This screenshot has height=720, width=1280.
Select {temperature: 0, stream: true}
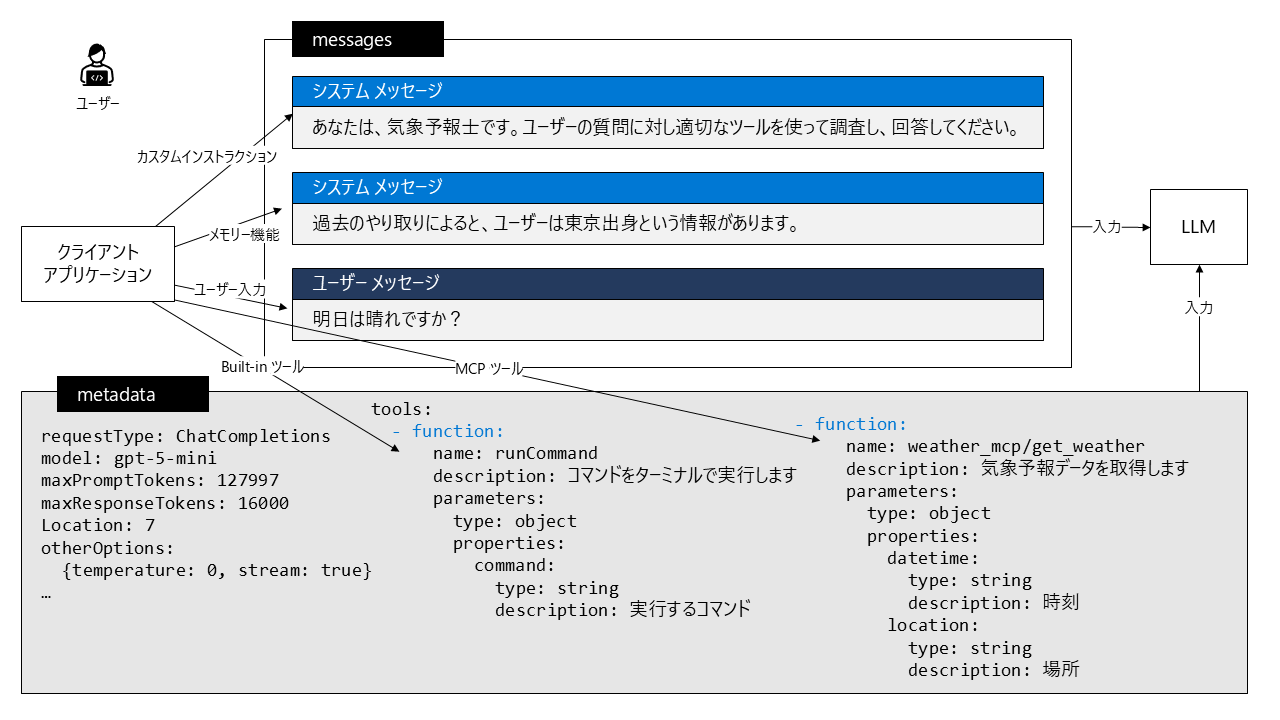(217, 570)
